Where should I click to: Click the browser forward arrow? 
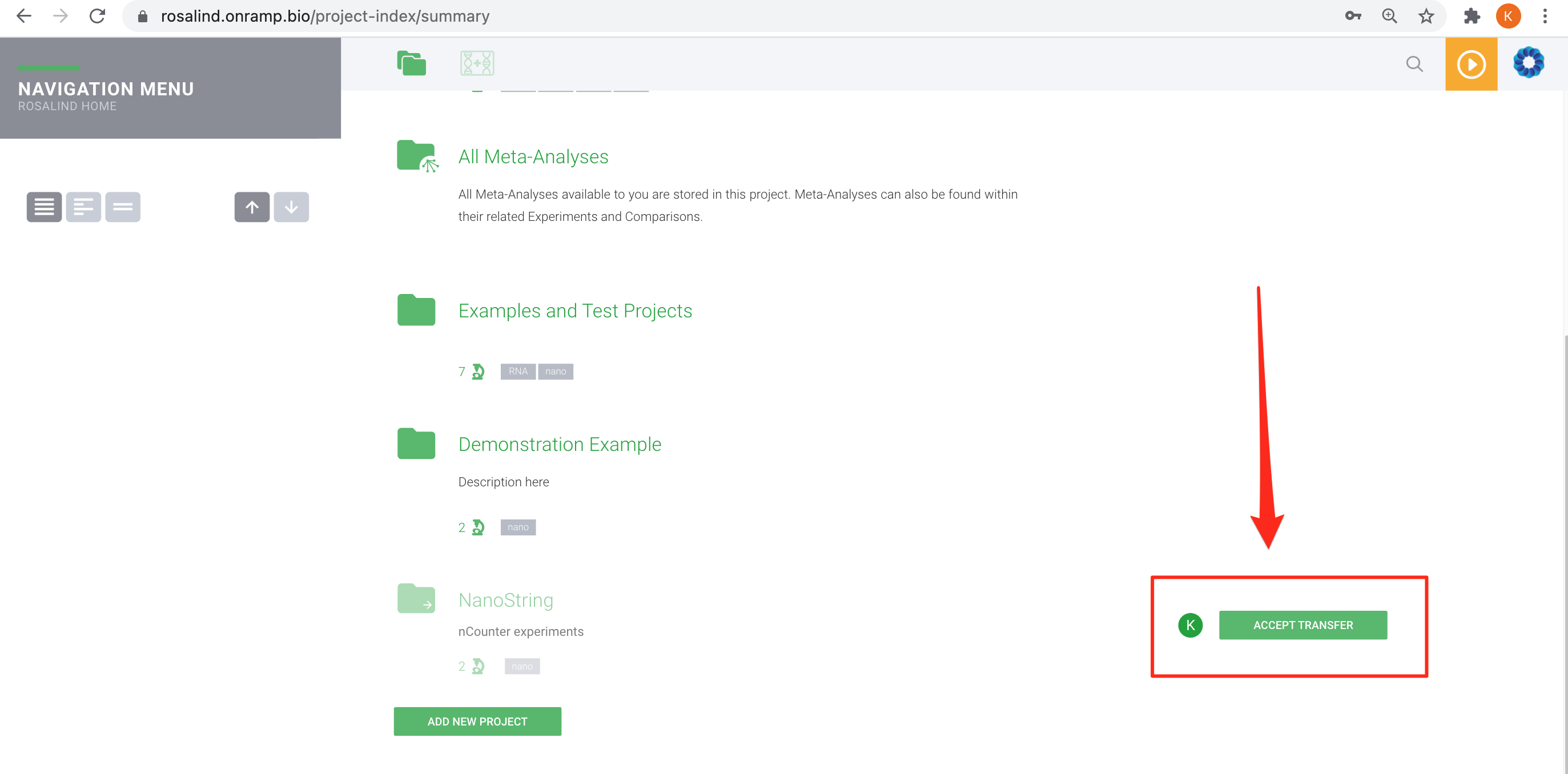pos(61,16)
